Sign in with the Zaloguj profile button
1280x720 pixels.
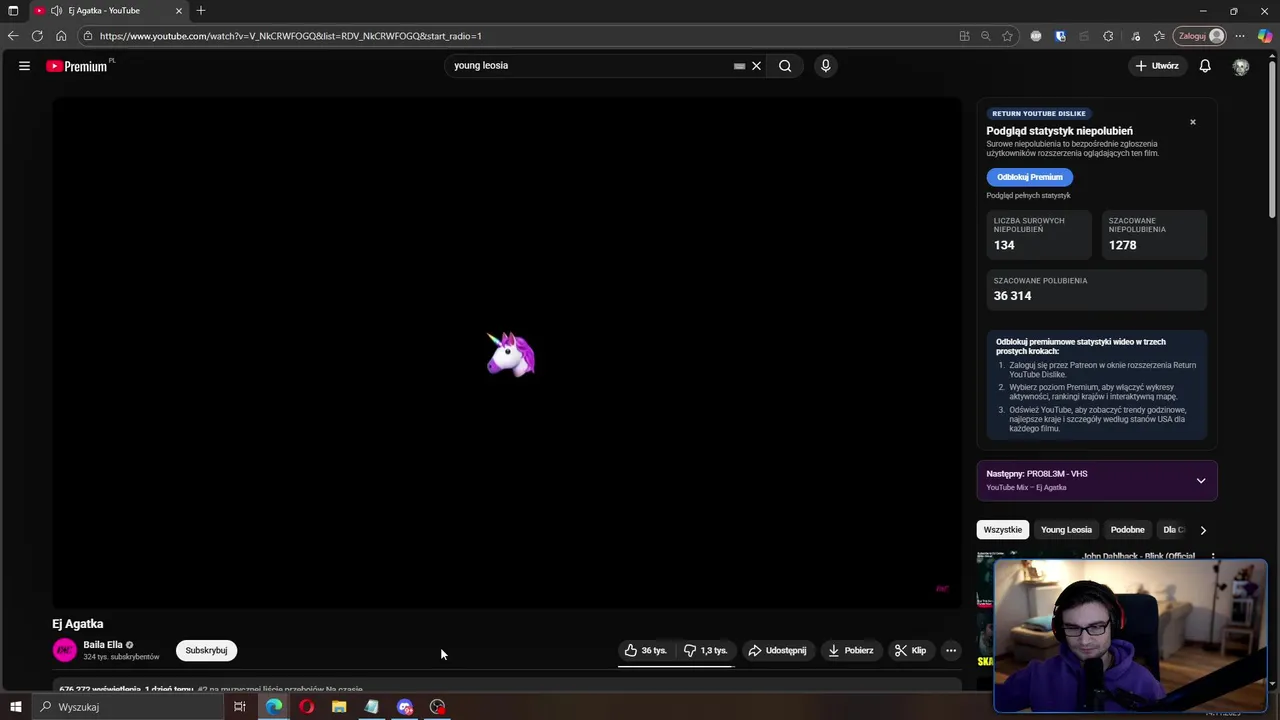tap(1200, 36)
